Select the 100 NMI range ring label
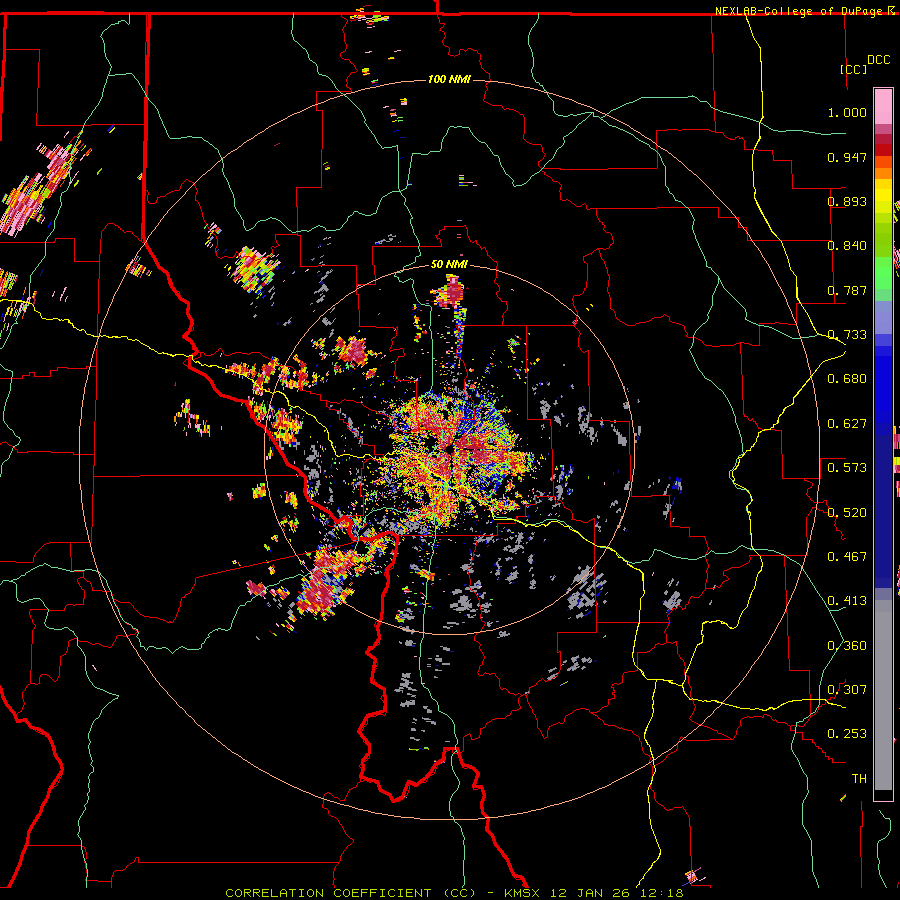This screenshot has height=900, width=900. (x=449, y=79)
